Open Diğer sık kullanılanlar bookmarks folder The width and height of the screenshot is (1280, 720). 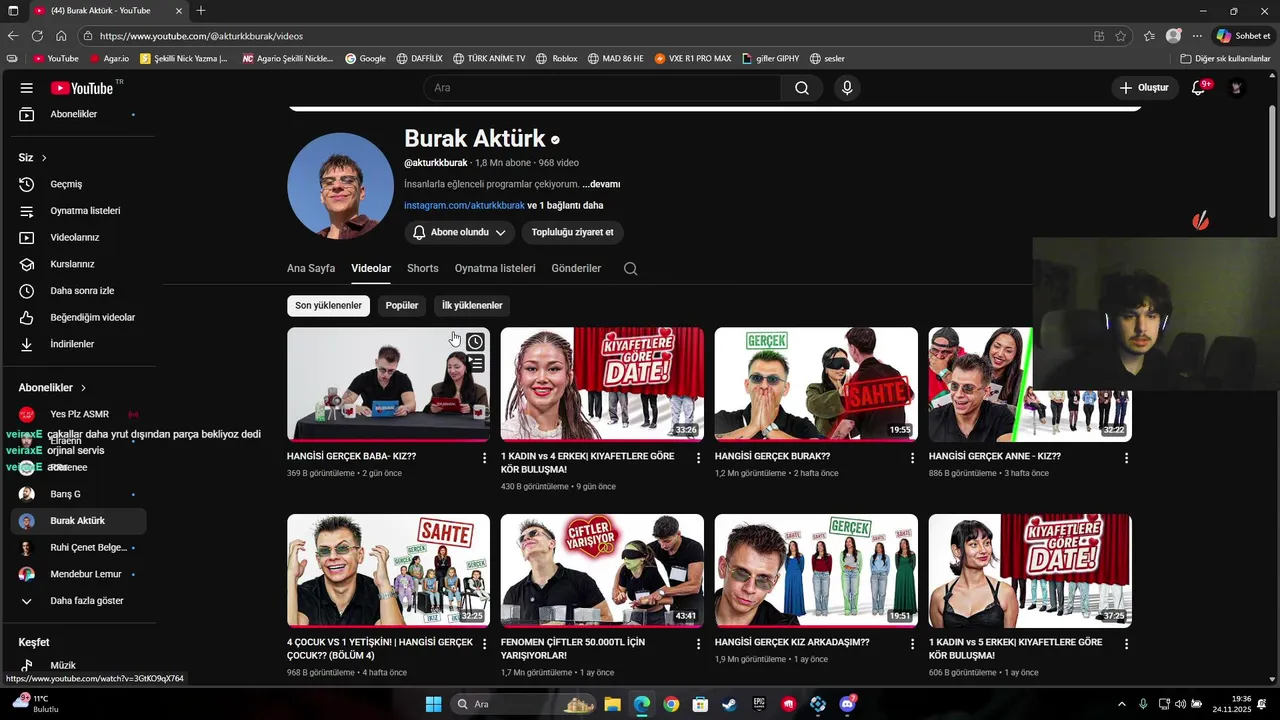[x=1225, y=58]
